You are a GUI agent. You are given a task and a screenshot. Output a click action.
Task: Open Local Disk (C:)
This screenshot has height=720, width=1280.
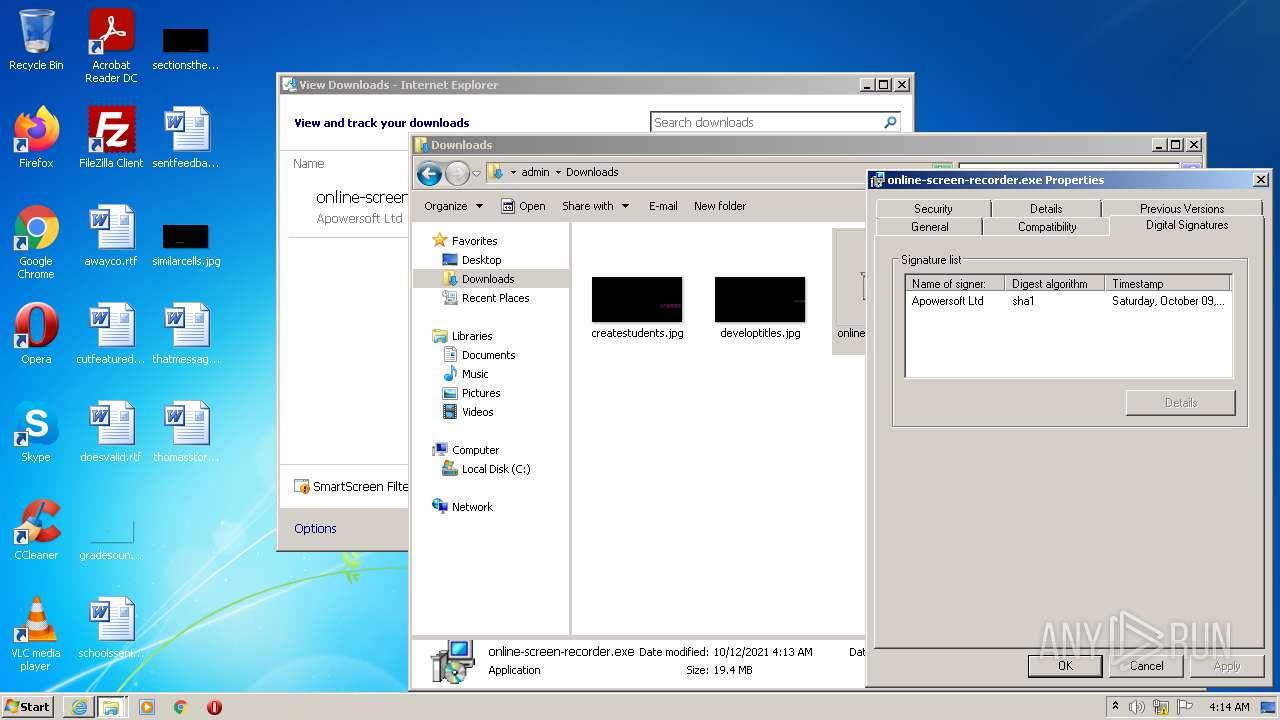click(486, 469)
